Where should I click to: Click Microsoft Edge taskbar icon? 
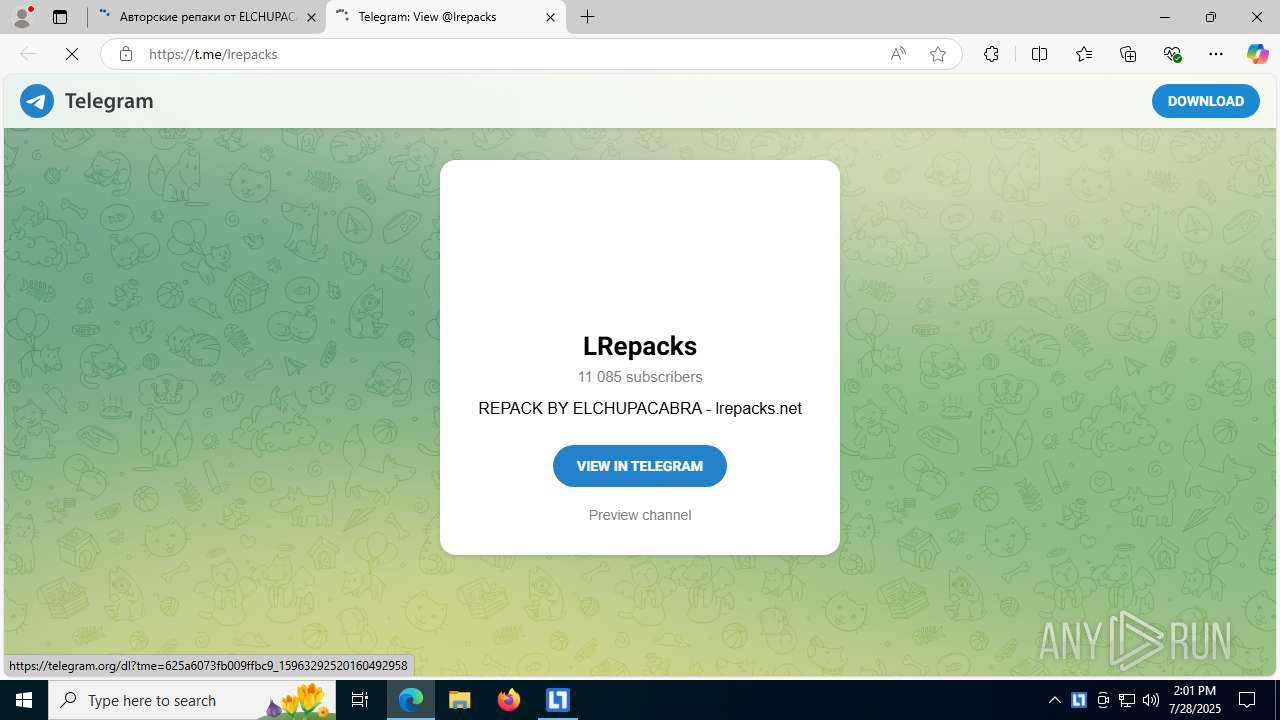(411, 700)
